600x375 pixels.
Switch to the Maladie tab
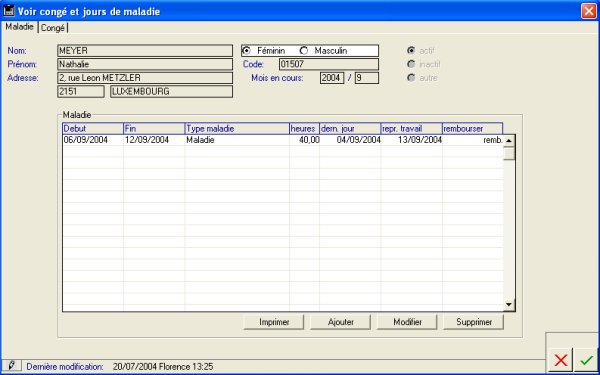[x=20, y=27]
